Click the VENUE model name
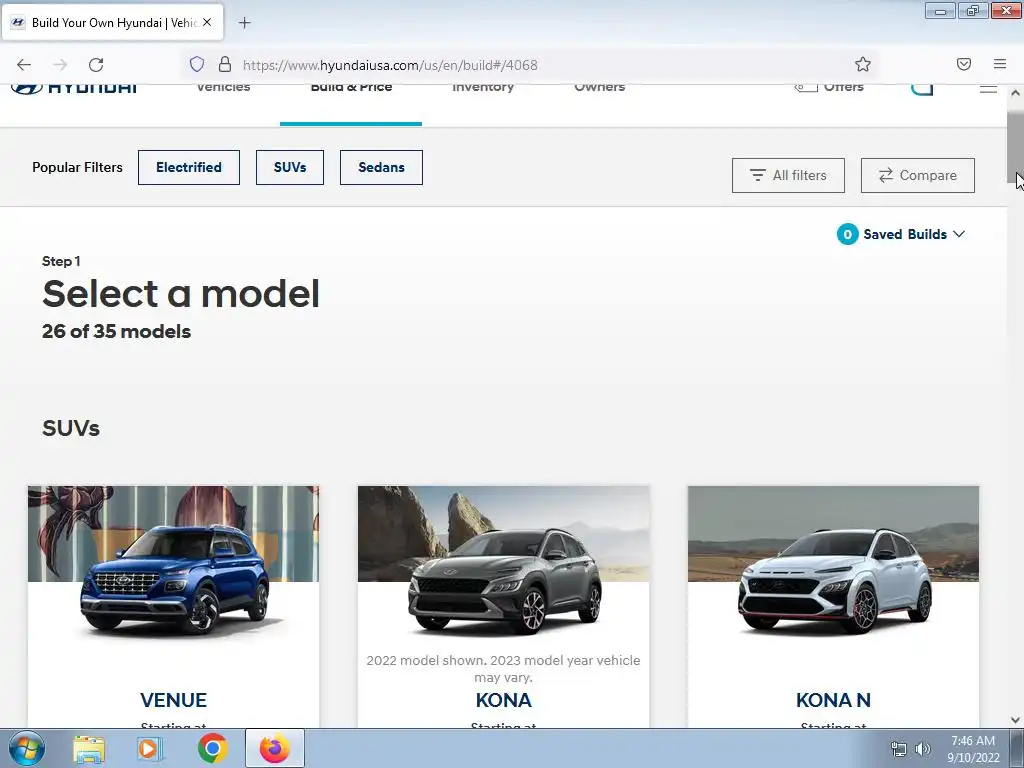Image resolution: width=1024 pixels, height=768 pixels. tap(174, 700)
